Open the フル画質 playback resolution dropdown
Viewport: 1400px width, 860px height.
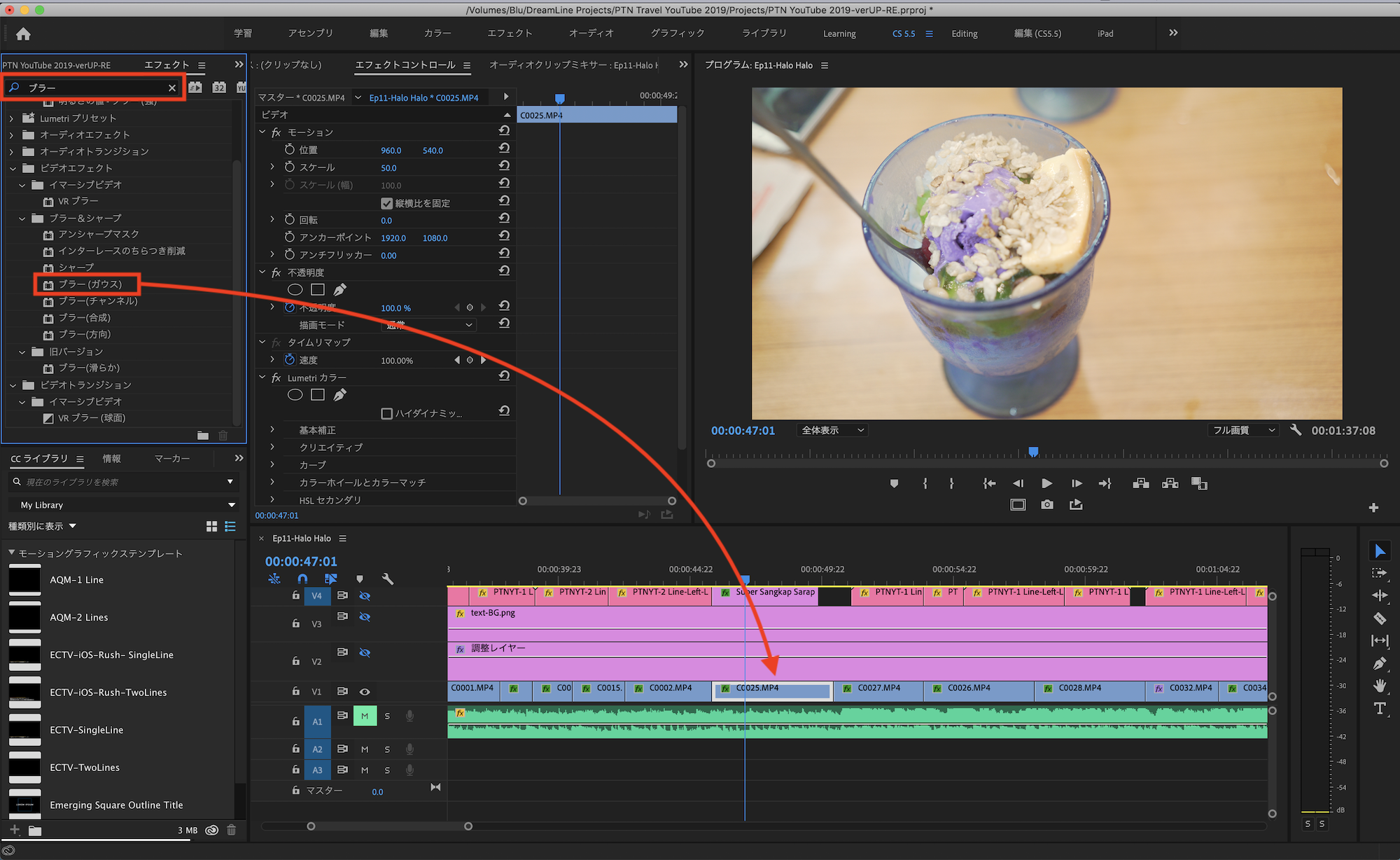coord(1243,430)
